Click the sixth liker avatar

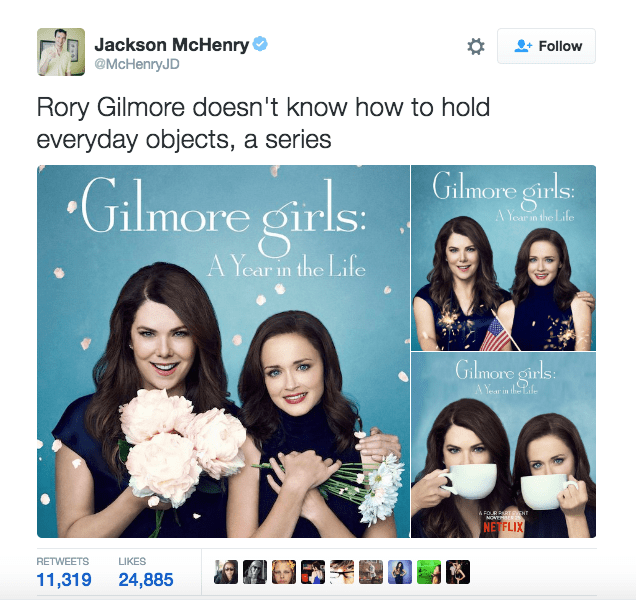[371, 572]
